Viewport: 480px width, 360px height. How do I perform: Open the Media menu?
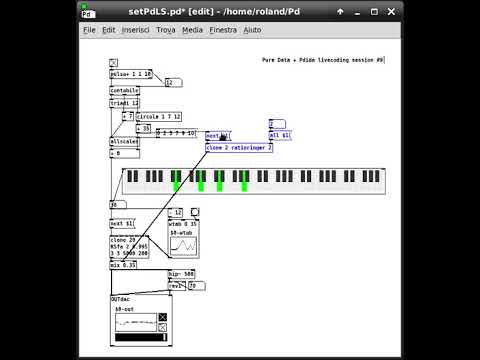(192, 30)
